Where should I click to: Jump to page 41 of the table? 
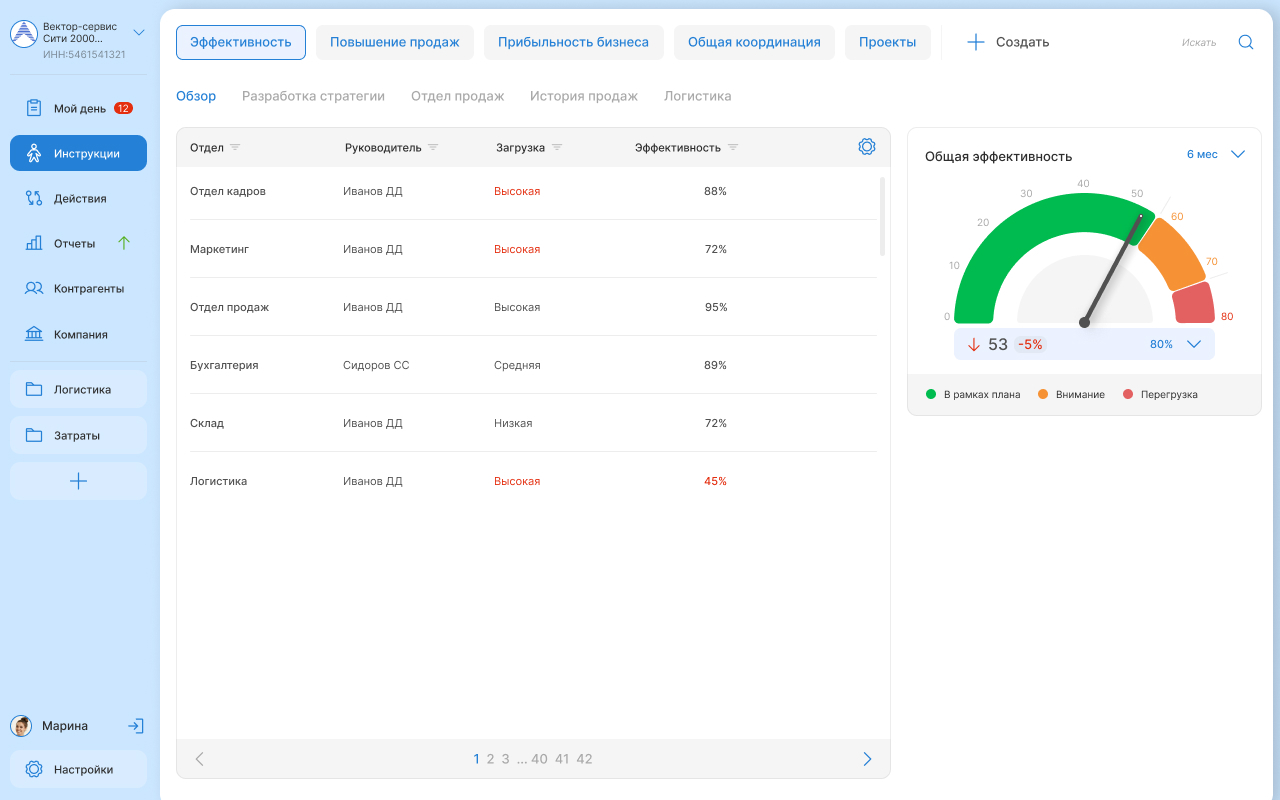(562, 759)
